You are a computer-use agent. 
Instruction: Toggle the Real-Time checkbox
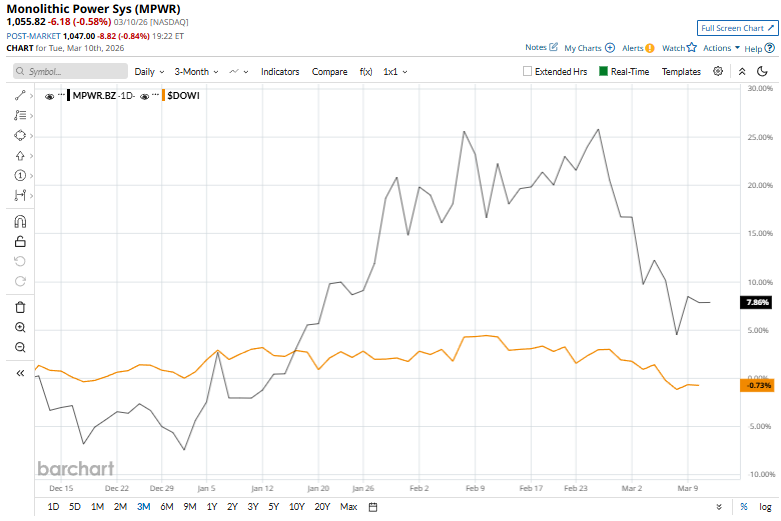(604, 72)
